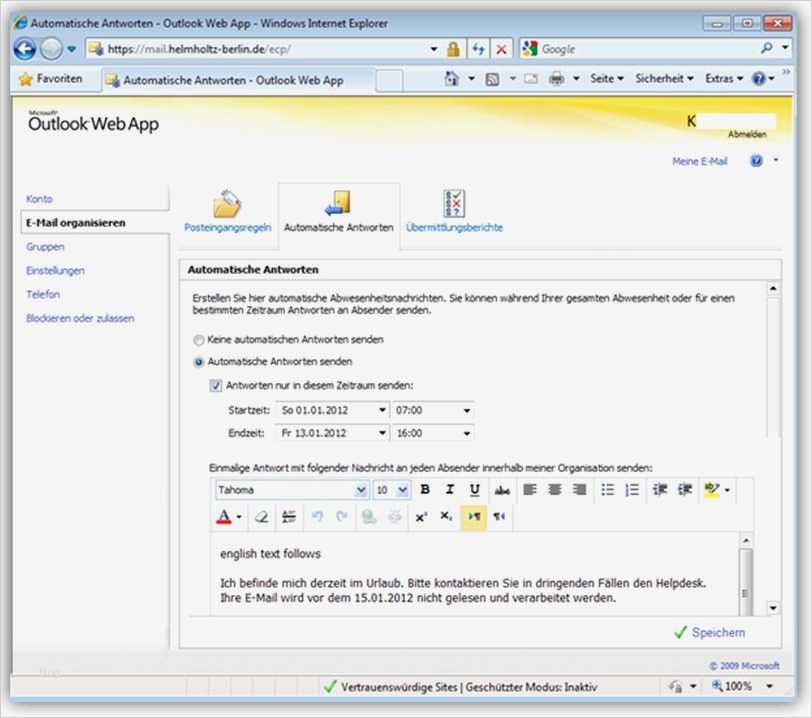Open the Extras browser menu
Screen dimensions: 812x718
(x=722, y=78)
